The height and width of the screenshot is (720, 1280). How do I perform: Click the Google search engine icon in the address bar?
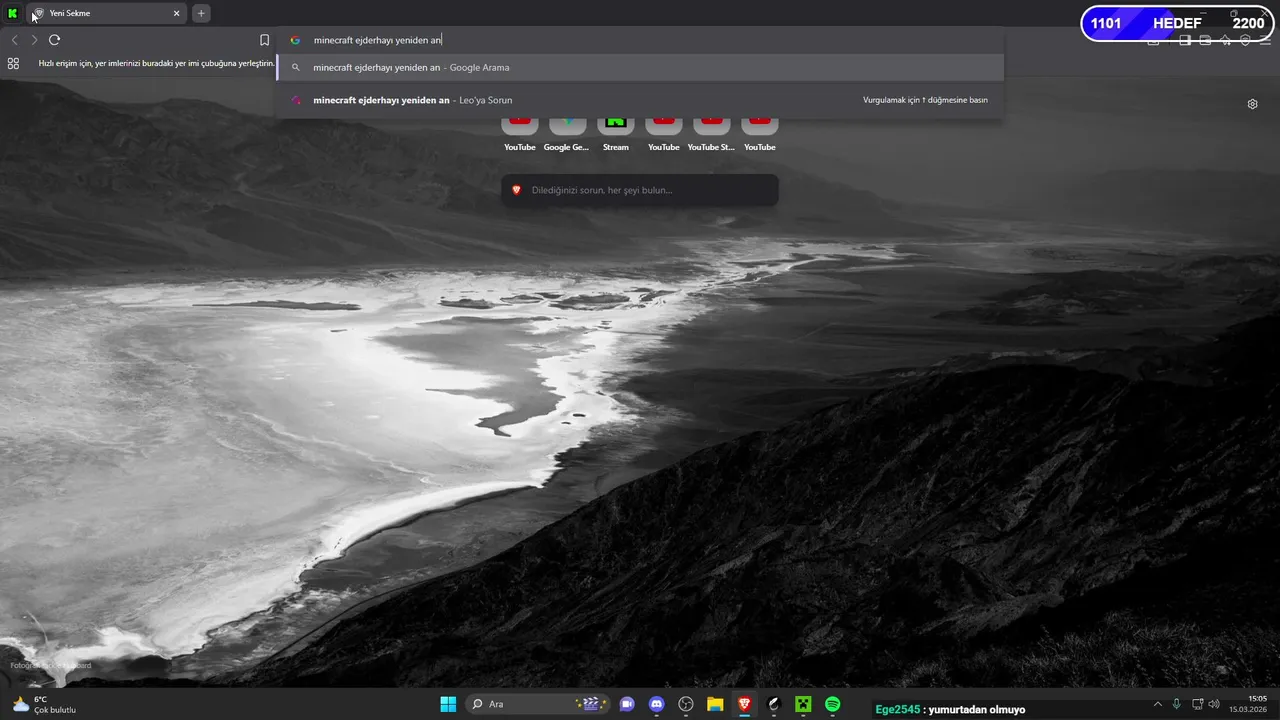295,40
